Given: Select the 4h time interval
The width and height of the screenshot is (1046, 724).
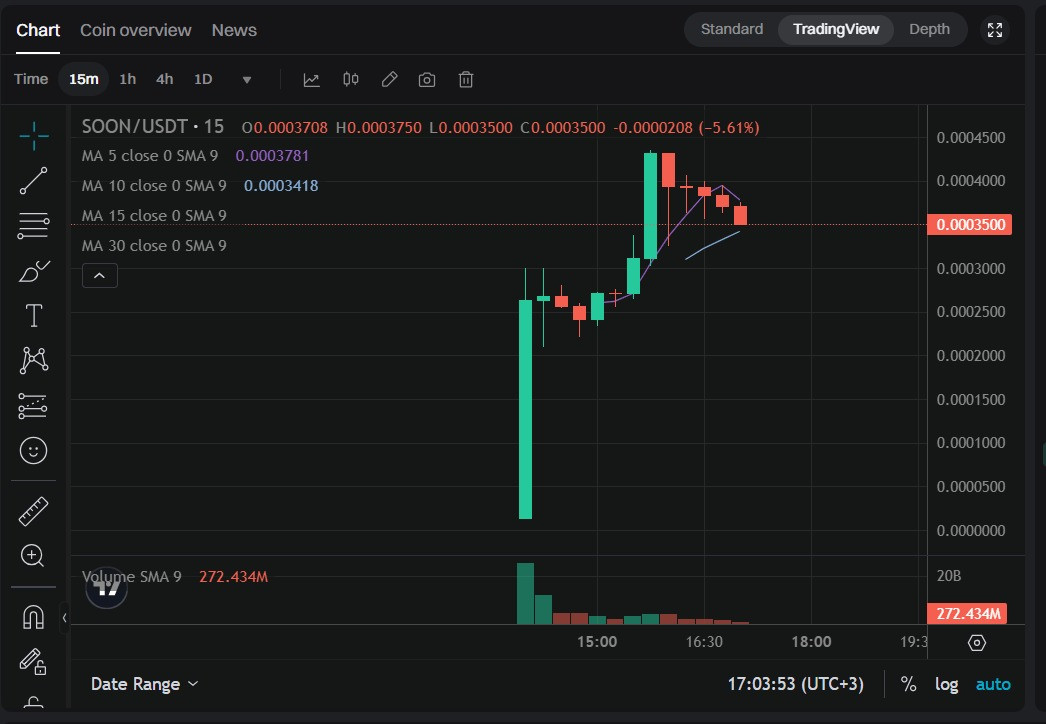Looking at the screenshot, I should pos(165,79).
